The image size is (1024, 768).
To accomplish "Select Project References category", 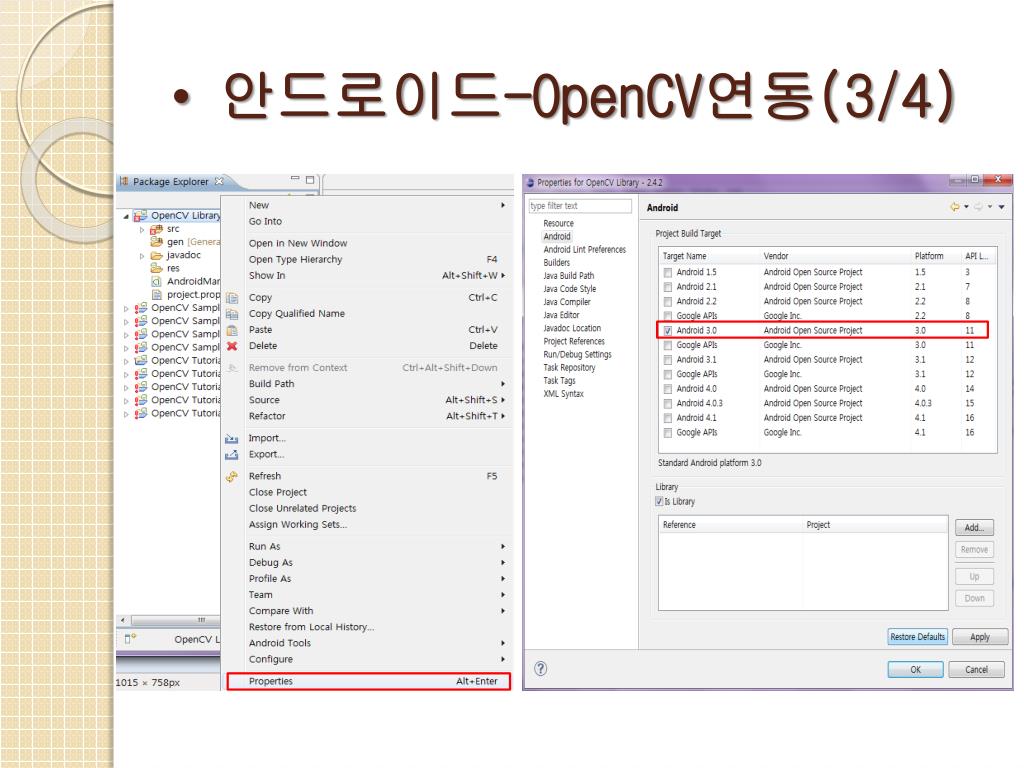I will (x=574, y=341).
